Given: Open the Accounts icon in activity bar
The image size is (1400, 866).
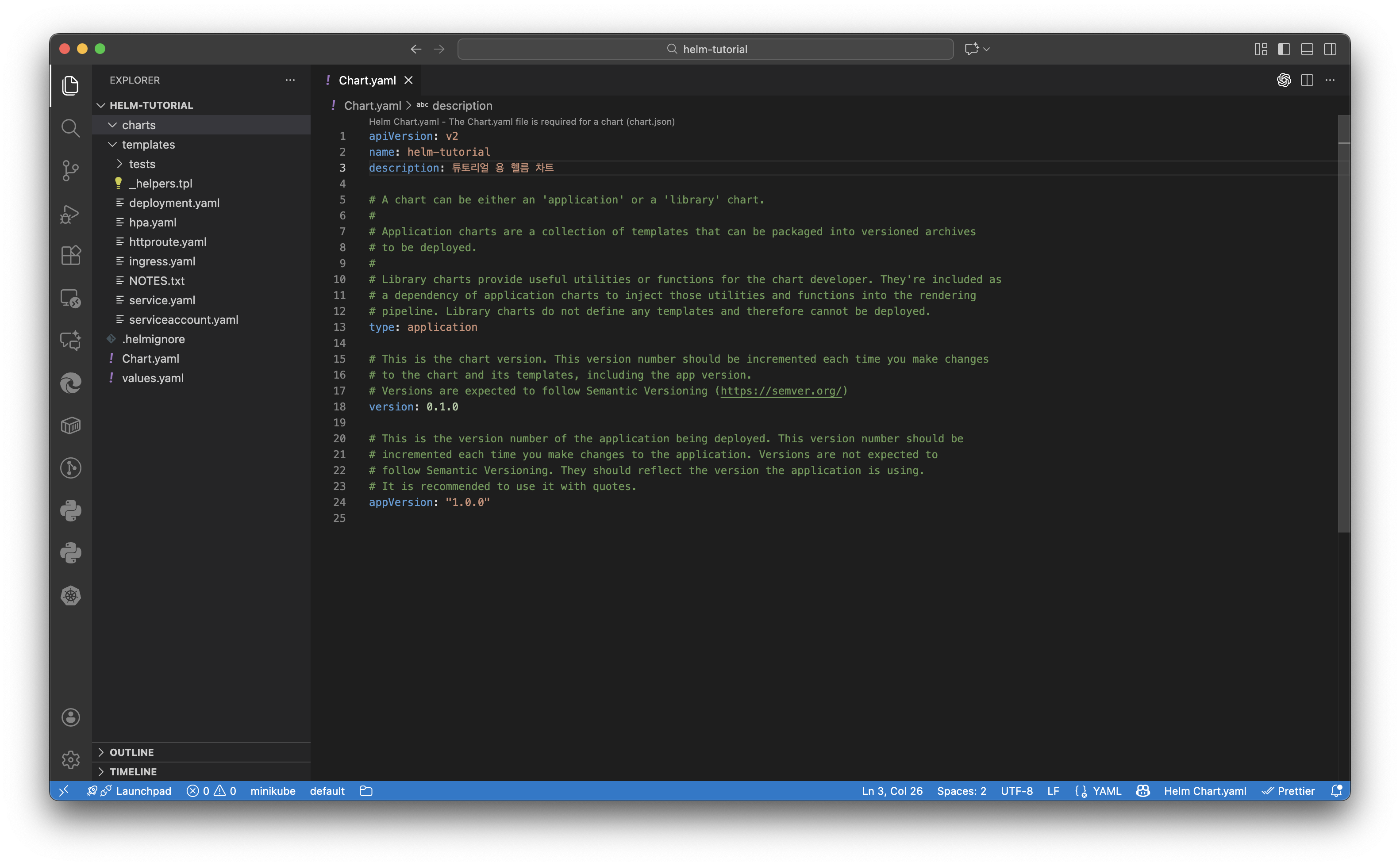Looking at the screenshot, I should pos(70,717).
